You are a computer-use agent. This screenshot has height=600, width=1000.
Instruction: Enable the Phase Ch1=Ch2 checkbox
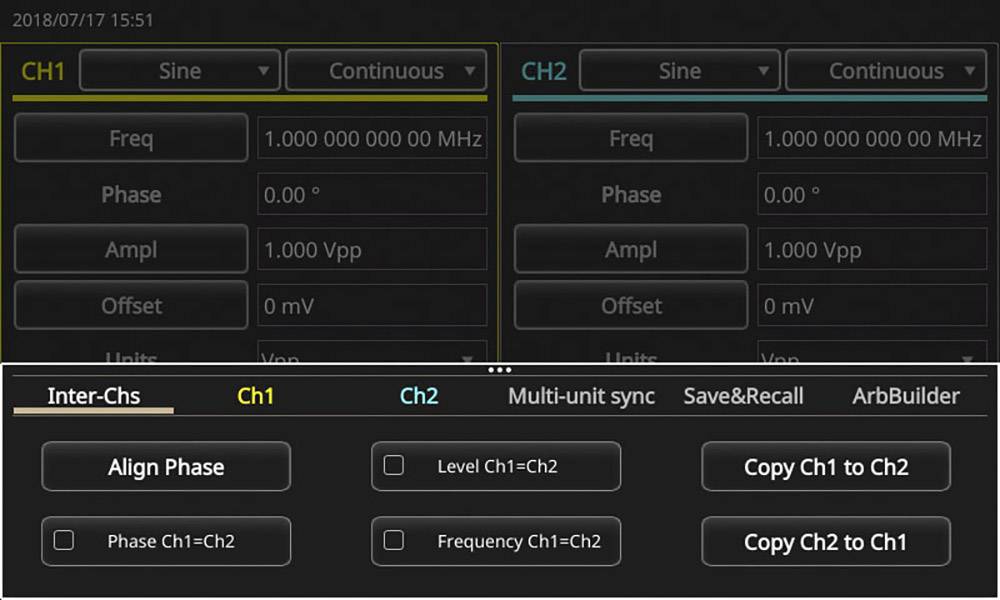(x=64, y=540)
